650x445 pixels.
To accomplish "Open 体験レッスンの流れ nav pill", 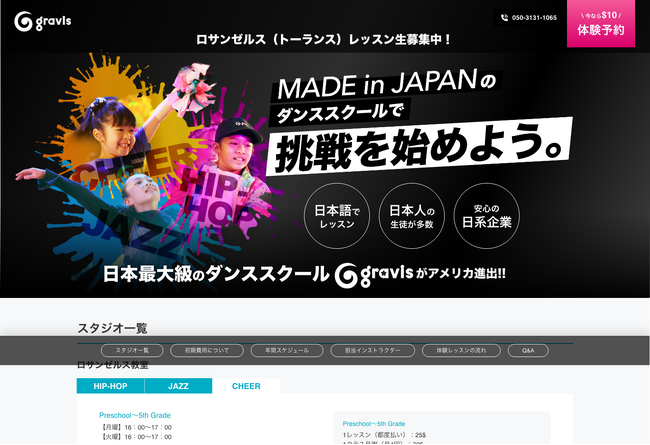I will (461, 350).
